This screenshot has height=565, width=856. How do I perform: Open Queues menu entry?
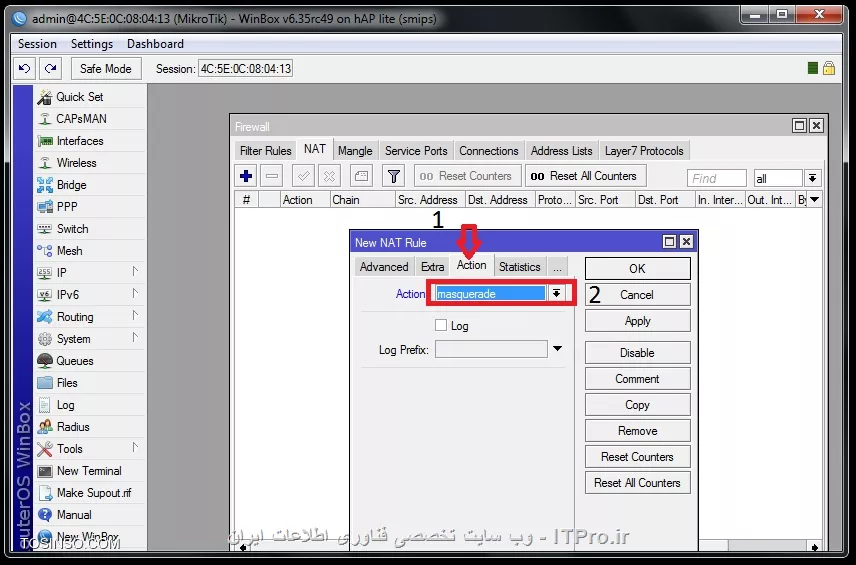tap(75, 361)
